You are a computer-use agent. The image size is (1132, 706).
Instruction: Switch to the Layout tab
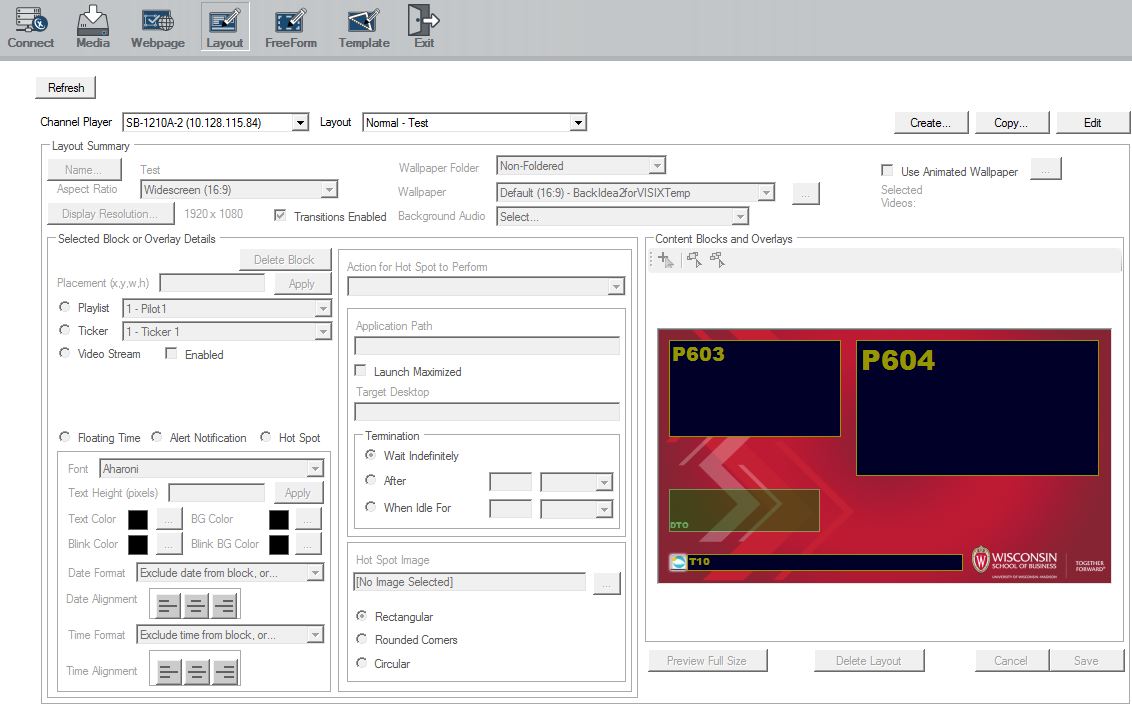(225, 26)
